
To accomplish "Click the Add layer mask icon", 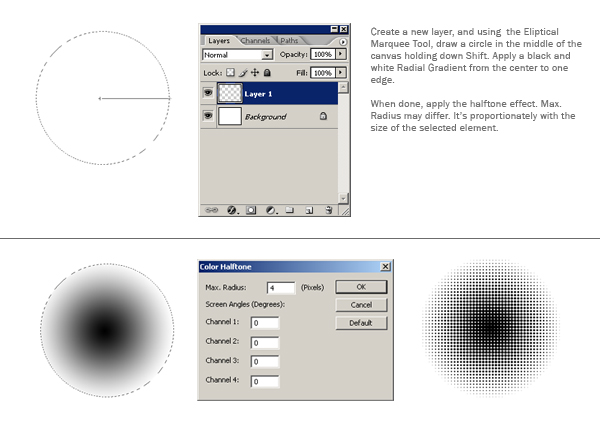I will (x=251, y=210).
